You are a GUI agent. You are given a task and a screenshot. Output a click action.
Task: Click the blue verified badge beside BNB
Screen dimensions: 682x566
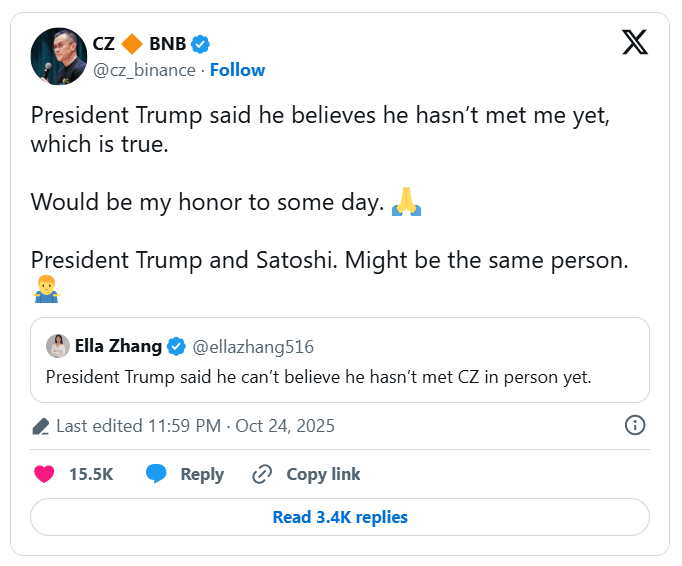coord(200,44)
